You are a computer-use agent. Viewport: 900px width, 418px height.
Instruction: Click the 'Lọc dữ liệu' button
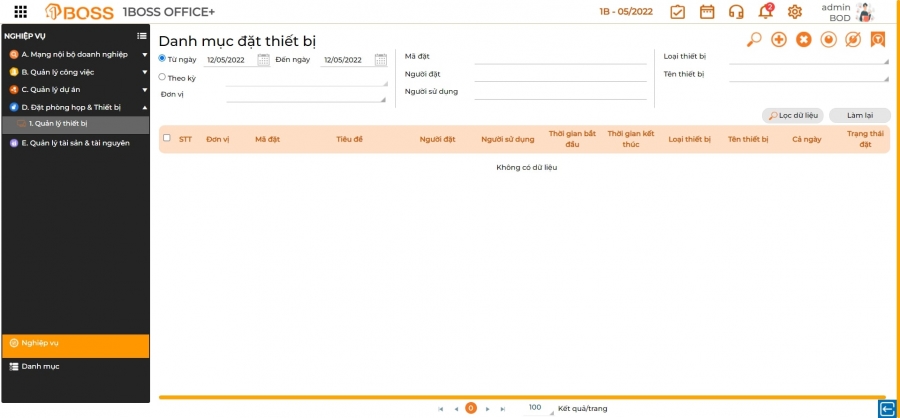point(793,115)
